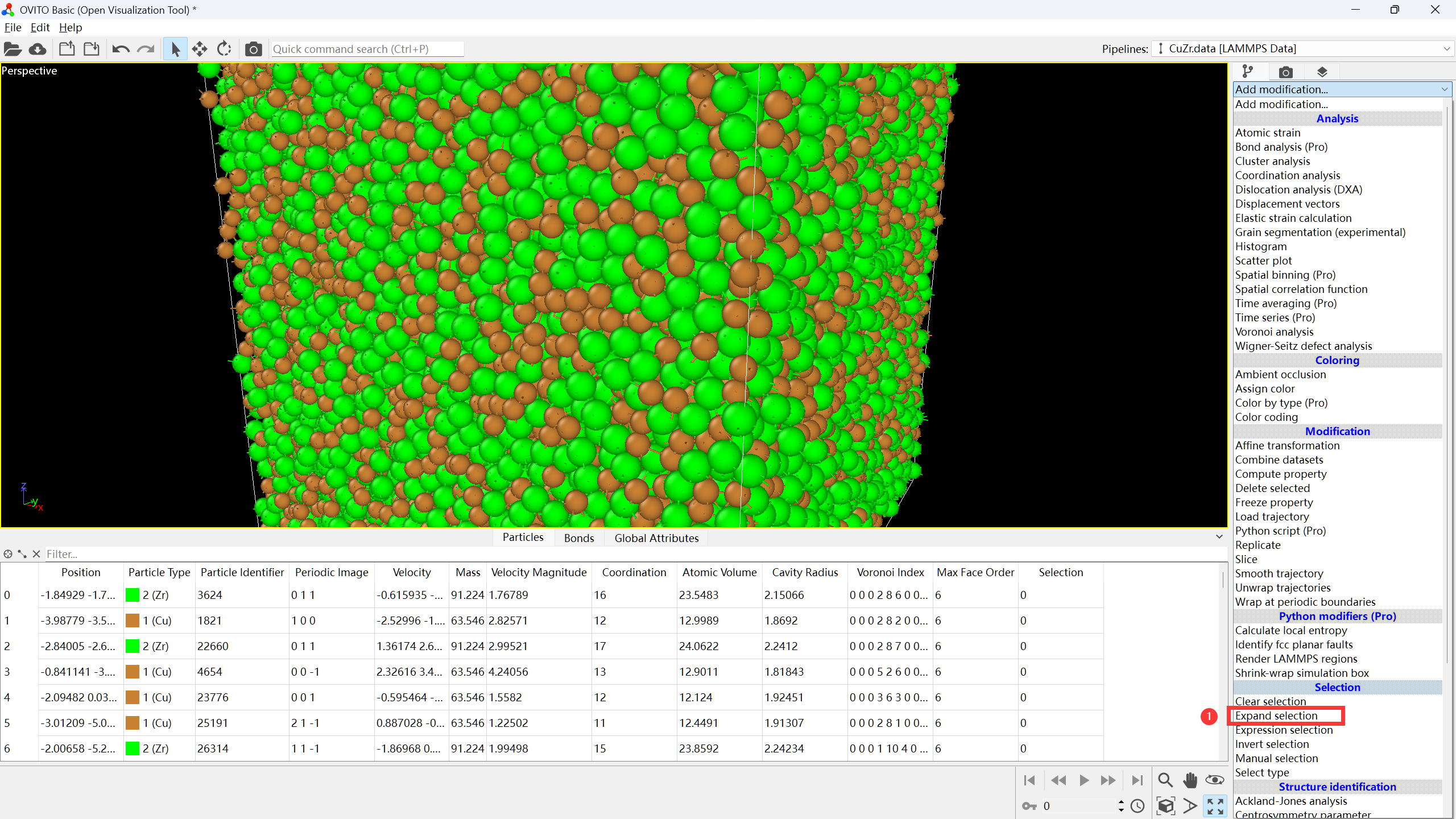Collapse the Add modification dropdown
Screen dimensions: 1456x819
click(1445, 89)
